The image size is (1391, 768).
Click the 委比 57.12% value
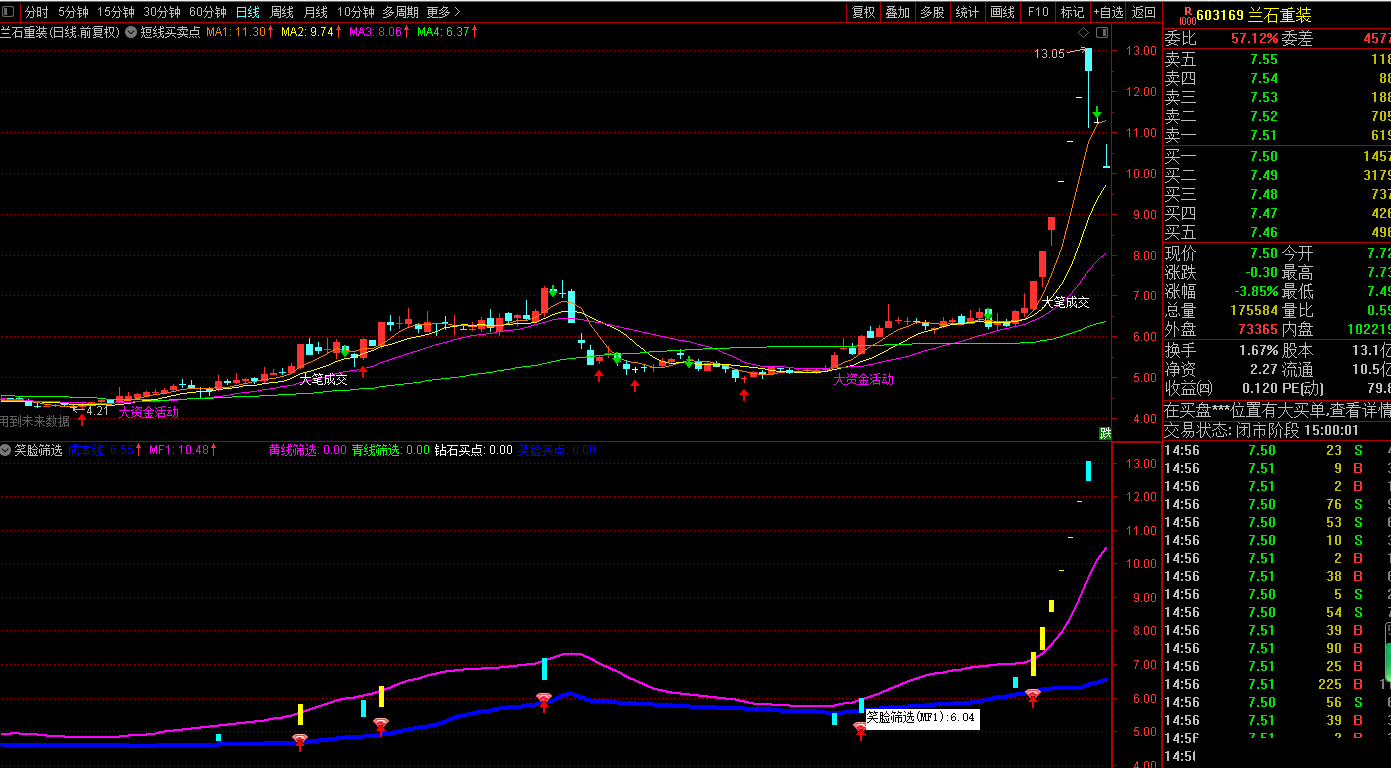click(1254, 39)
